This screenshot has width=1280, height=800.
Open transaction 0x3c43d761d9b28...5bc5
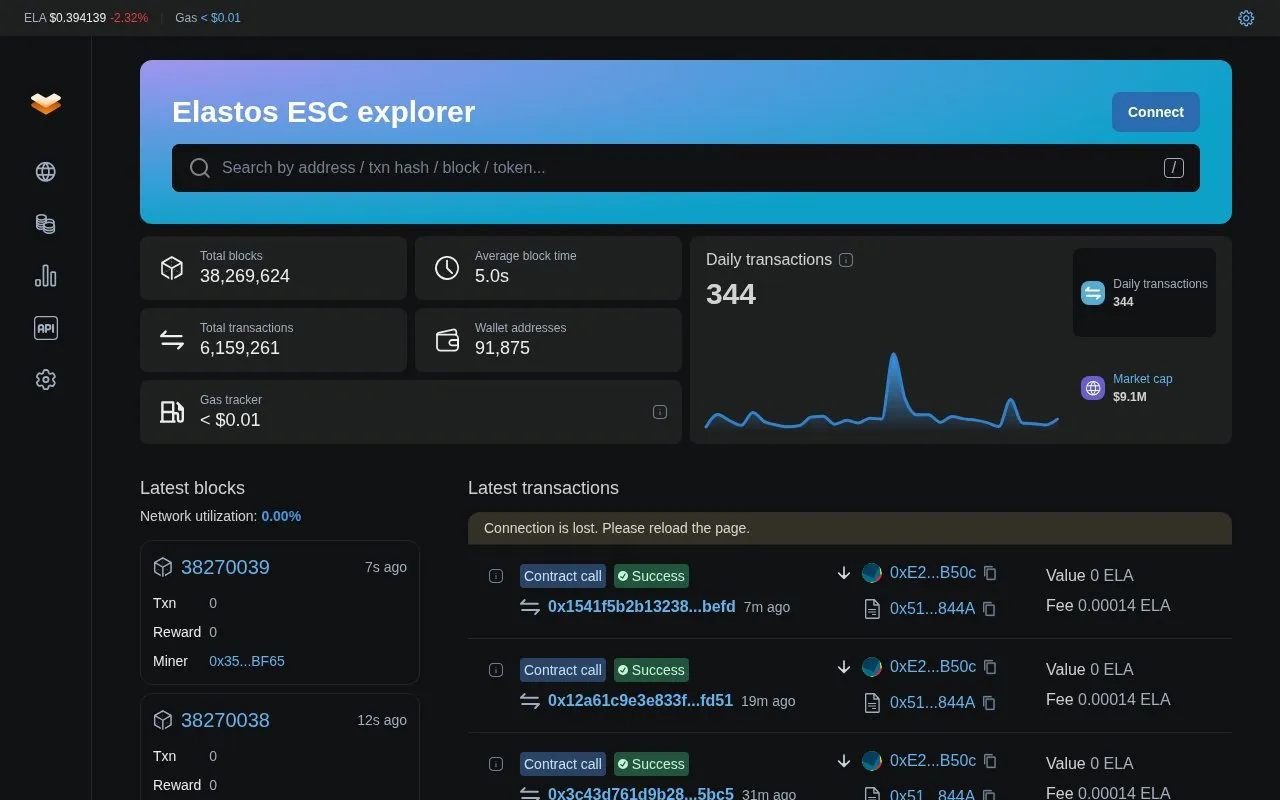tap(641, 794)
